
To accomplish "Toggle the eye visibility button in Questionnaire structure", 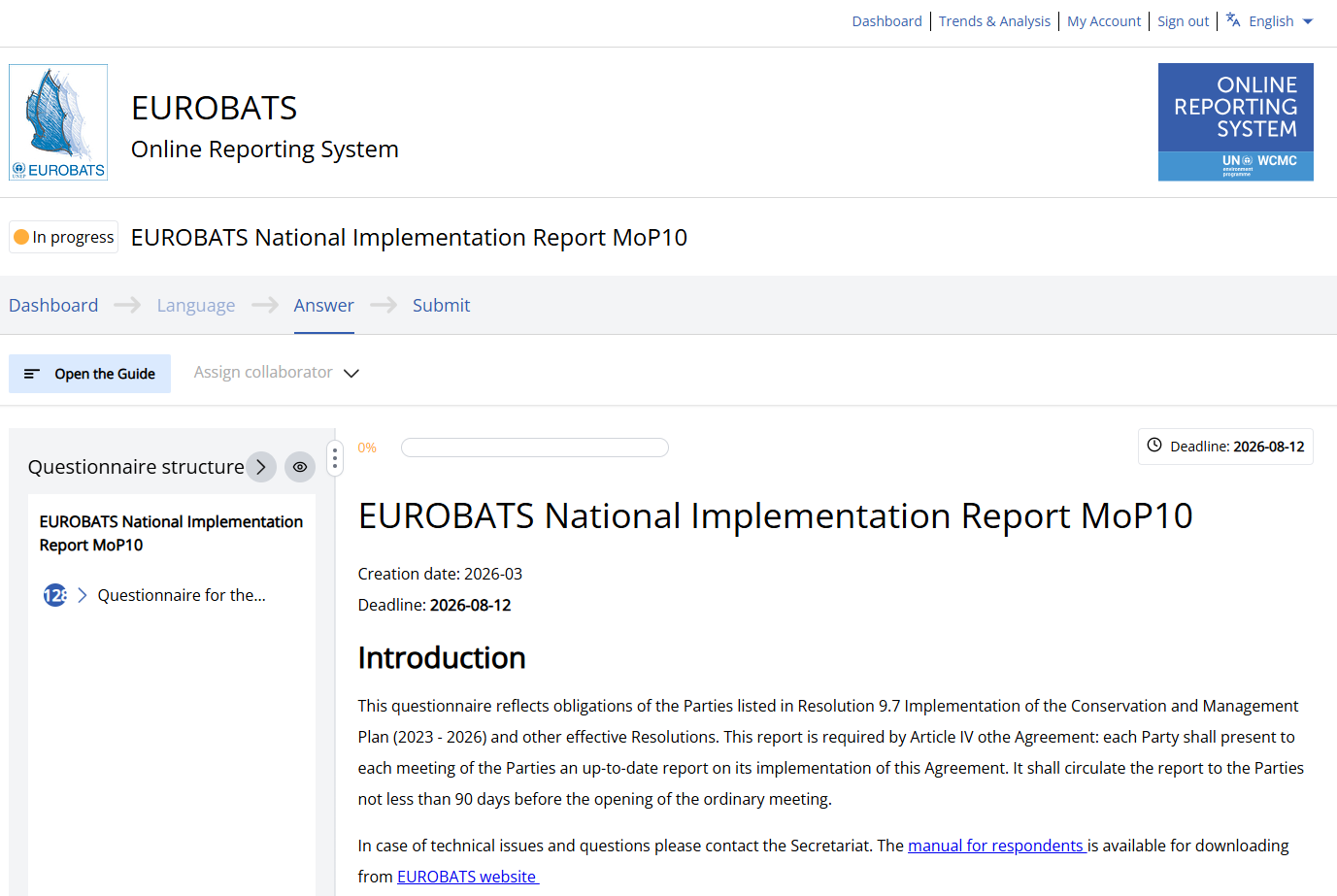I will [x=300, y=467].
